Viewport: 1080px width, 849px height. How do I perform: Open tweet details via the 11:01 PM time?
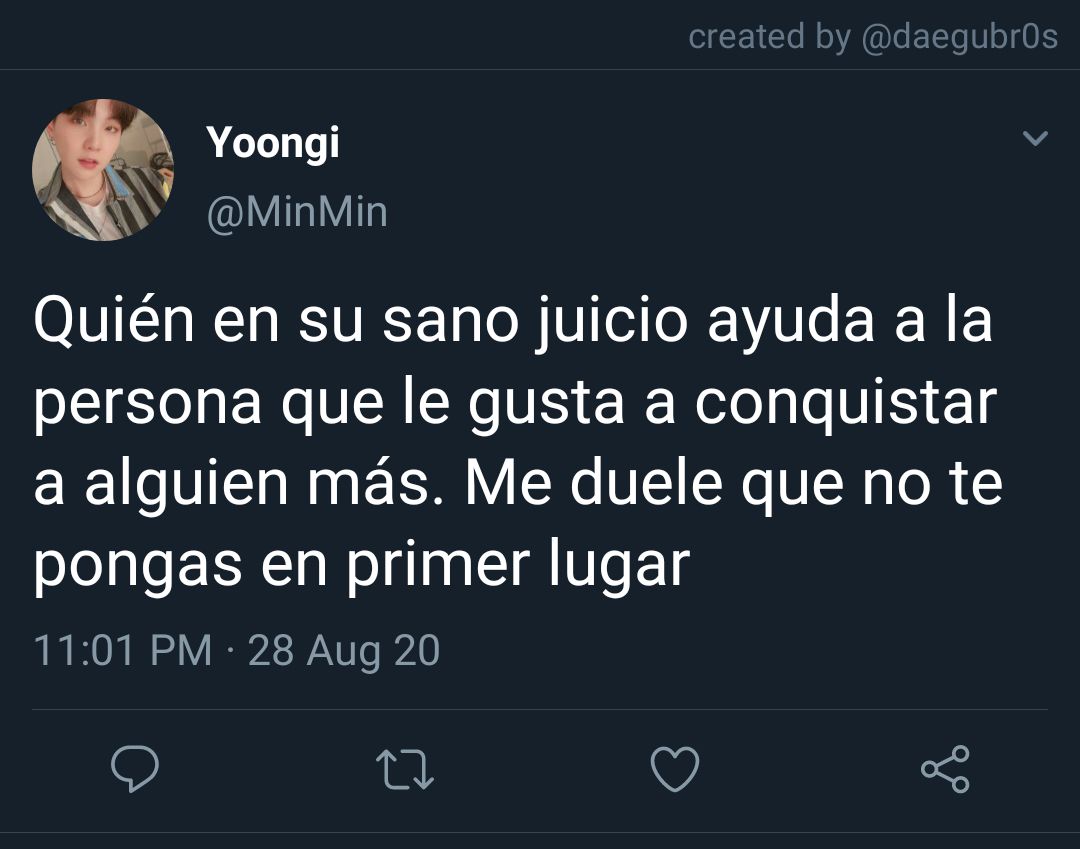tap(123, 650)
